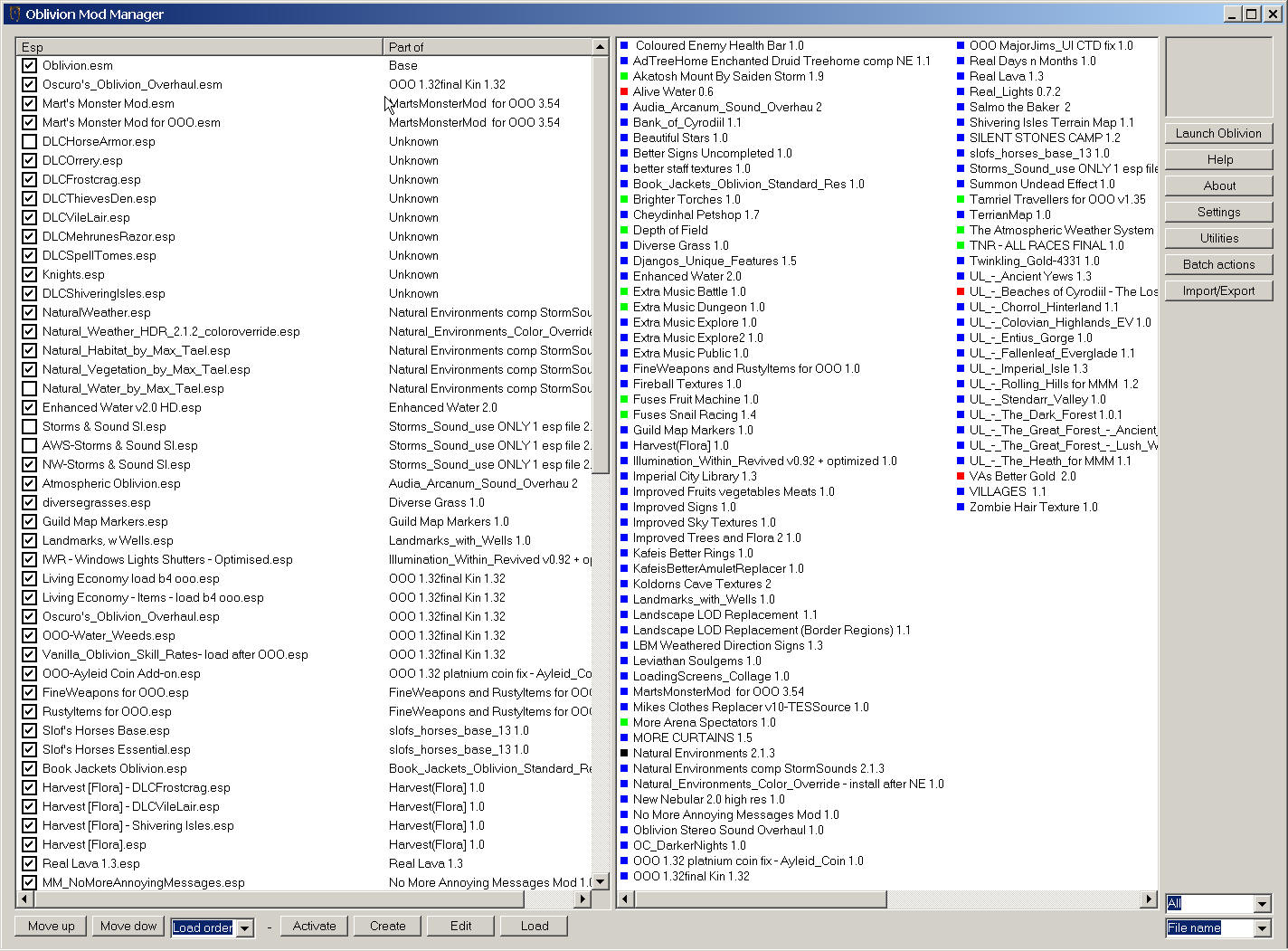Image resolution: width=1288 pixels, height=951 pixels.
Task: Open the File name sort dropdown
Action: [1263, 928]
